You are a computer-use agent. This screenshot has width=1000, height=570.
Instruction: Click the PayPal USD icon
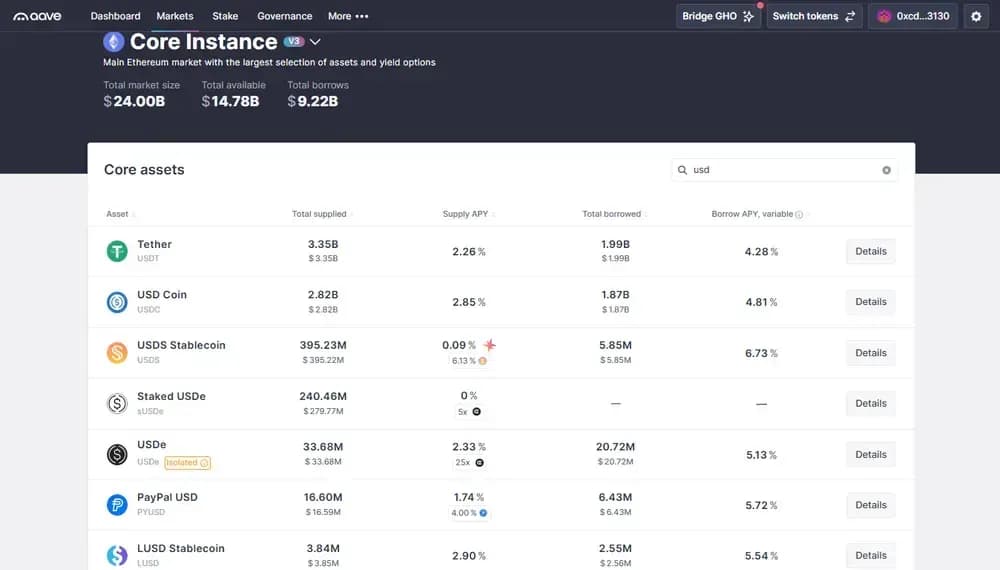pos(117,505)
